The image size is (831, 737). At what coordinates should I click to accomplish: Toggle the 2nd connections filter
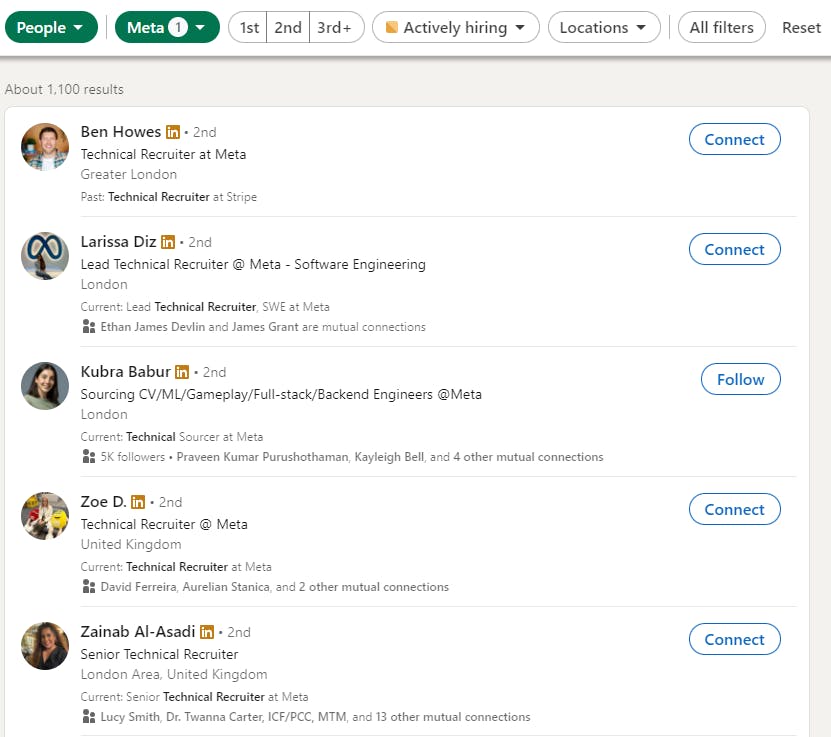[x=288, y=27]
